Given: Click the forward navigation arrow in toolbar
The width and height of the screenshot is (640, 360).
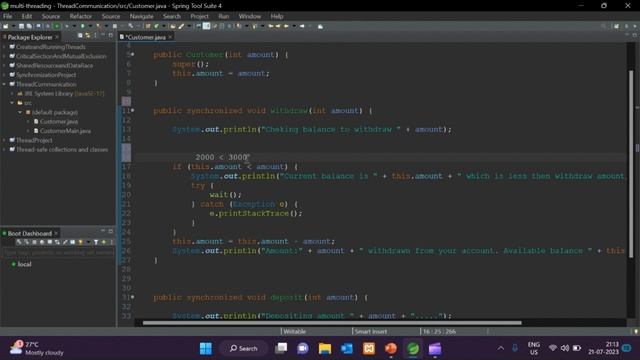Looking at the screenshot, I should tap(302, 26).
